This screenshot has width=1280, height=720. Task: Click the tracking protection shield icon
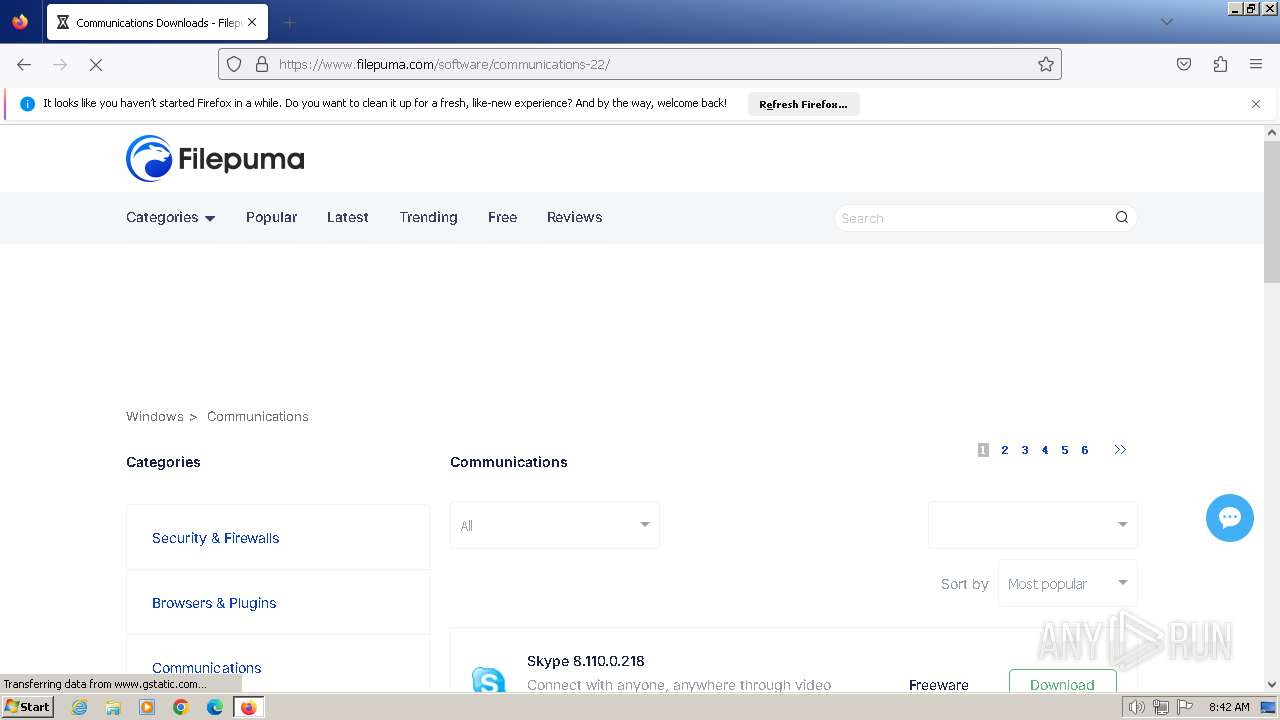point(234,64)
